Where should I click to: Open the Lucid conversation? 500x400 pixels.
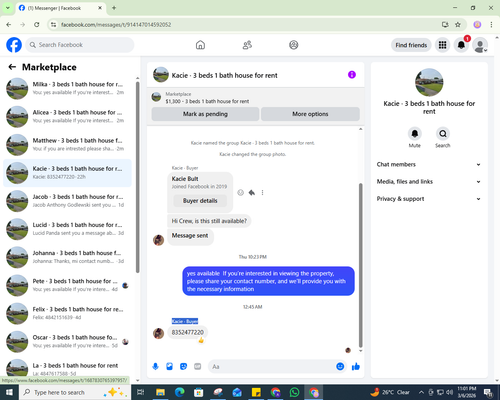[67, 229]
